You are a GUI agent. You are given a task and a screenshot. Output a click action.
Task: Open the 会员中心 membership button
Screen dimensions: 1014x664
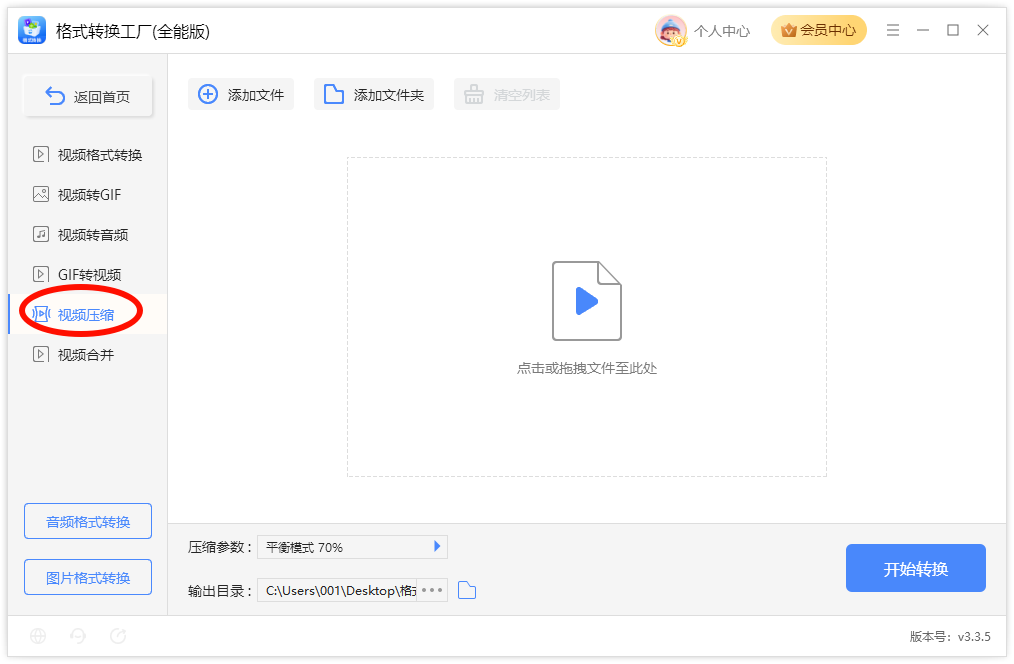coord(818,30)
